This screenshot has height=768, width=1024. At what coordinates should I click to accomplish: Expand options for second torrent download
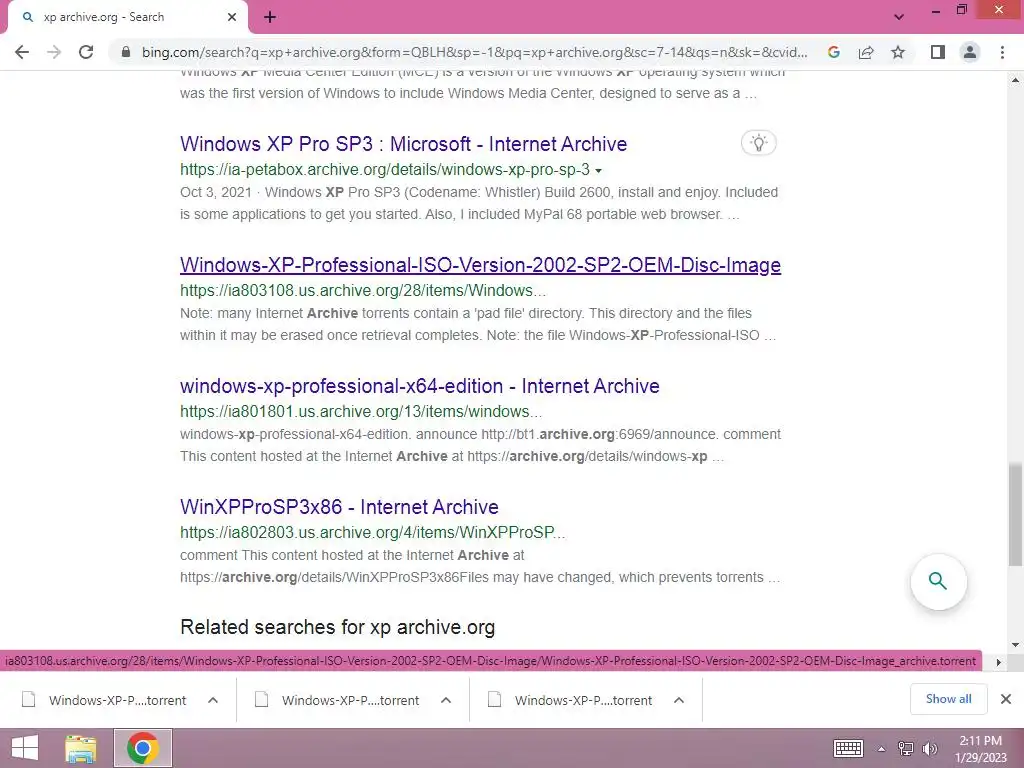coord(446,701)
